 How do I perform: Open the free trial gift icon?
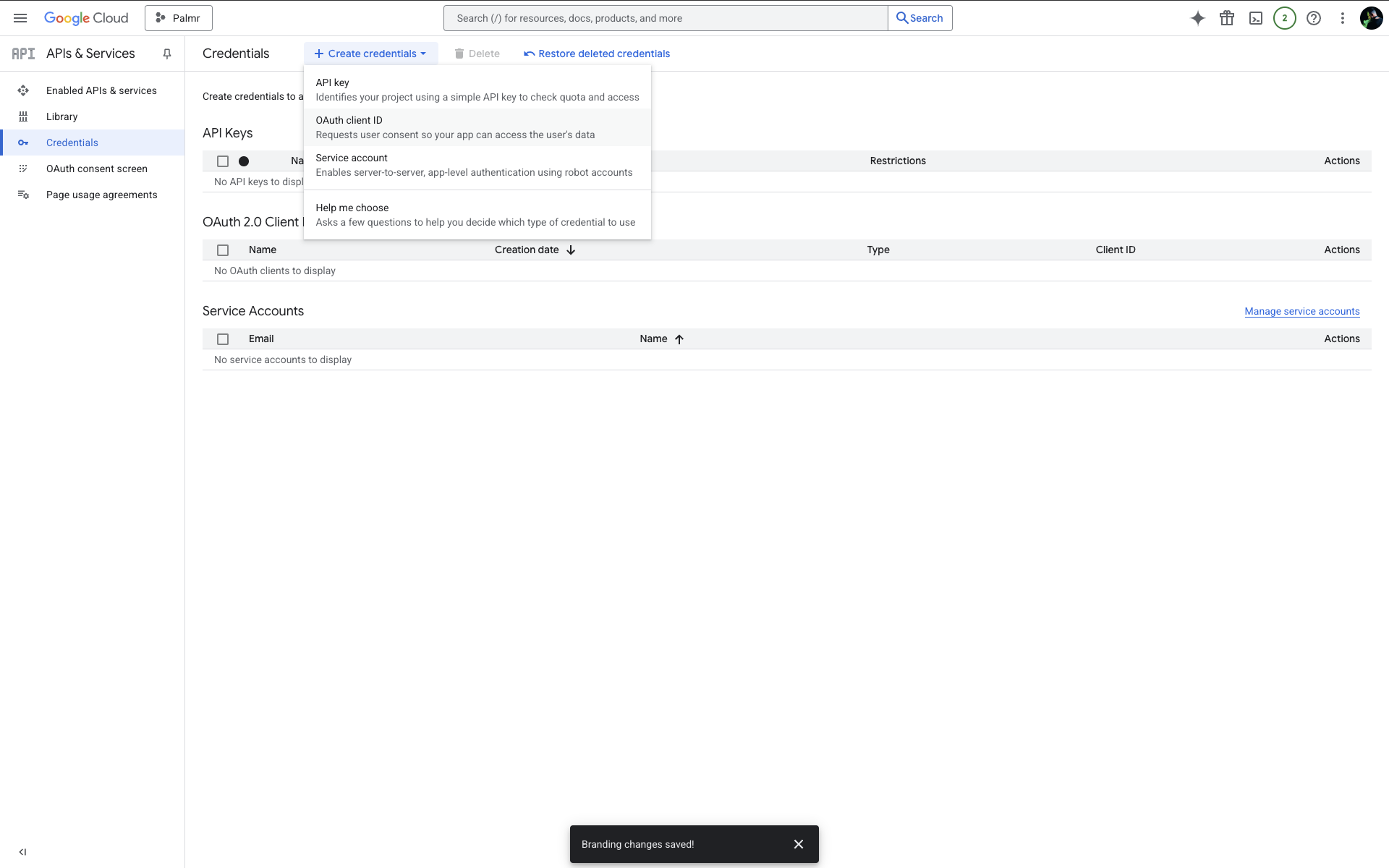point(1227,18)
